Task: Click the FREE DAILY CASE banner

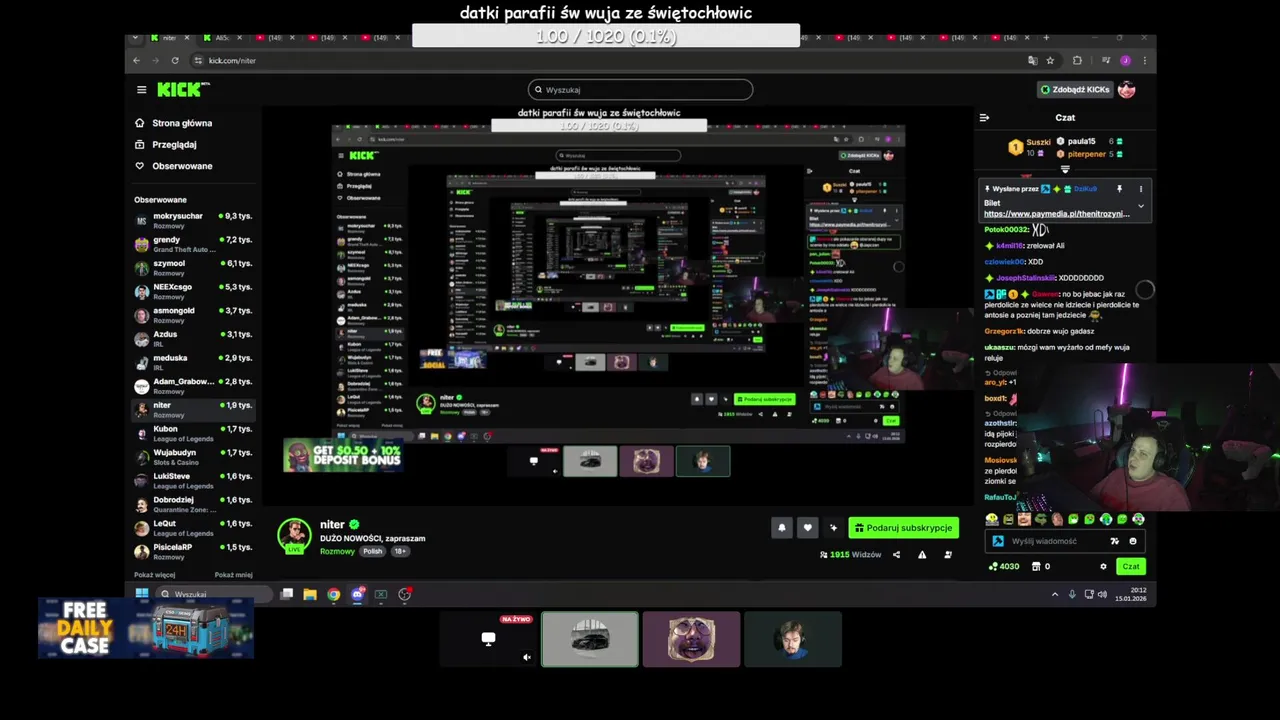Action: 146,628
